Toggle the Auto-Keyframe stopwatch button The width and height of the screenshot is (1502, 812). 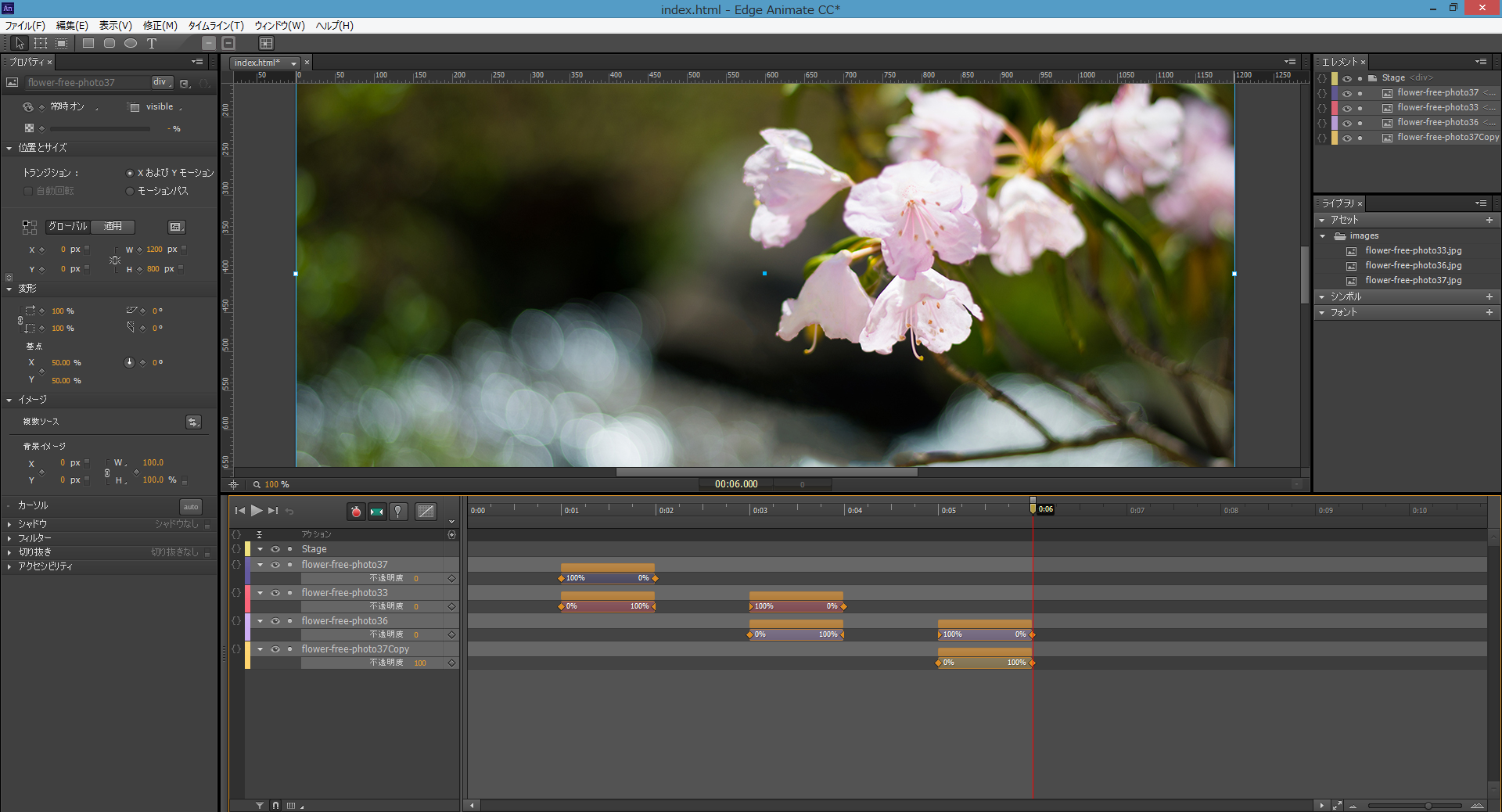[x=356, y=512]
